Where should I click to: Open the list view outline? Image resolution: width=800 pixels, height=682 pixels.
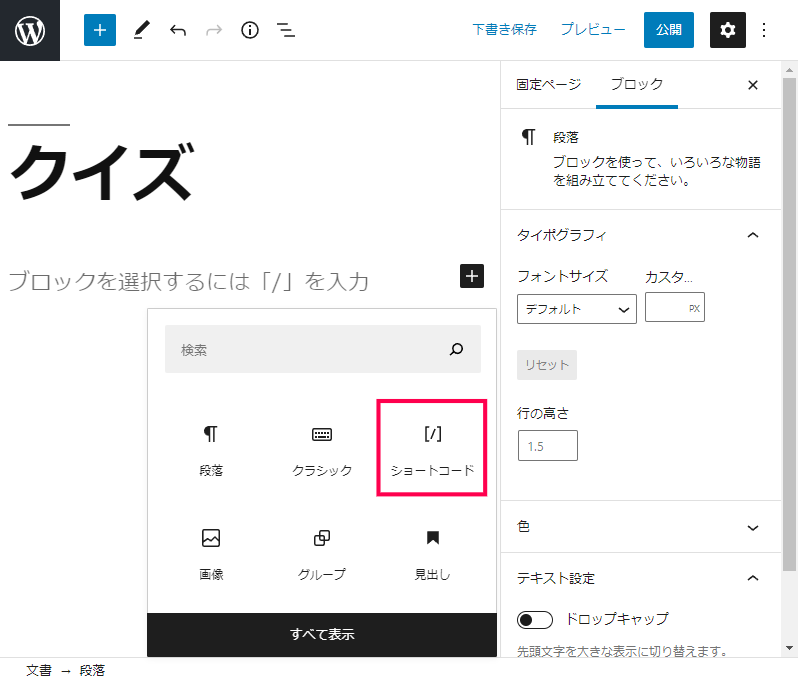coord(286,30)
